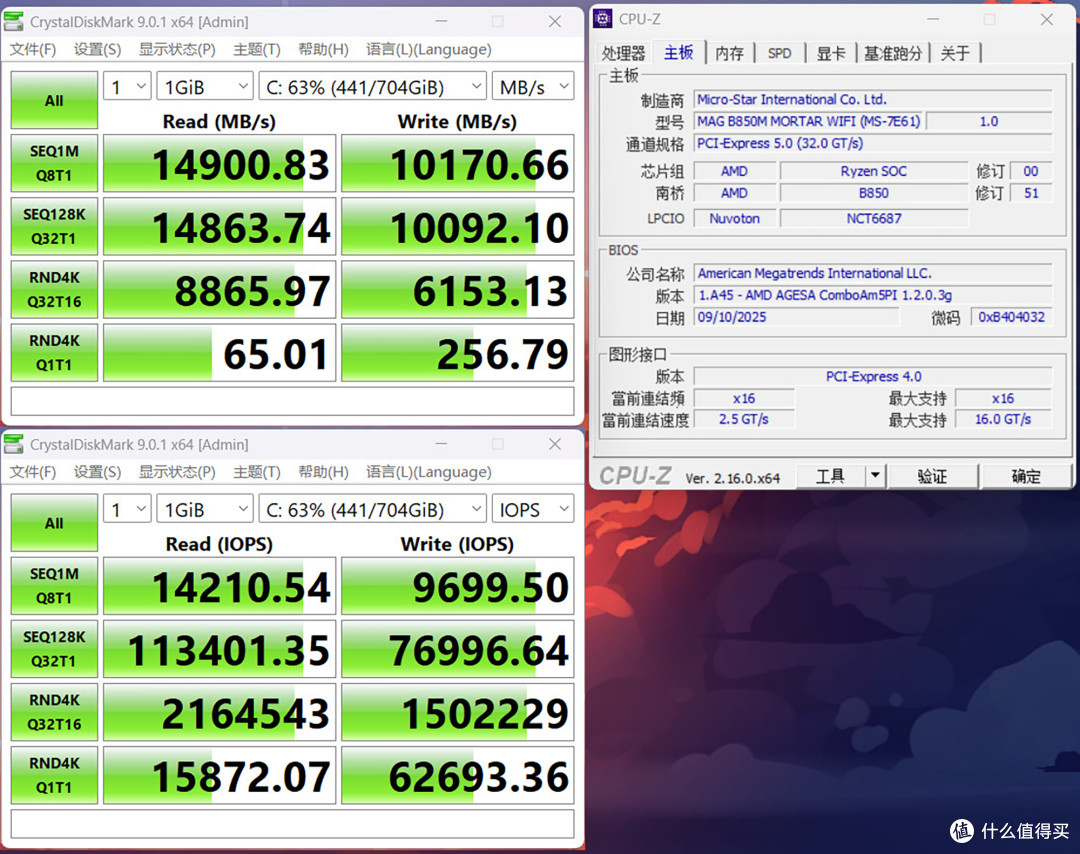Switch to 主板 tab in CPU-Z
Screen dimensions: 1080x854
click(678, 52)
